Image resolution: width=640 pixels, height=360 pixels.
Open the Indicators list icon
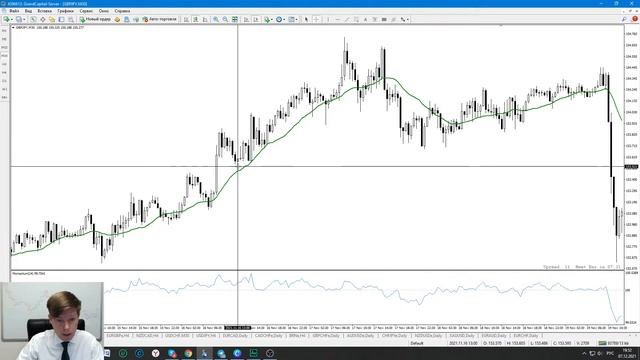pyautogui.click(x=267, y=19)
